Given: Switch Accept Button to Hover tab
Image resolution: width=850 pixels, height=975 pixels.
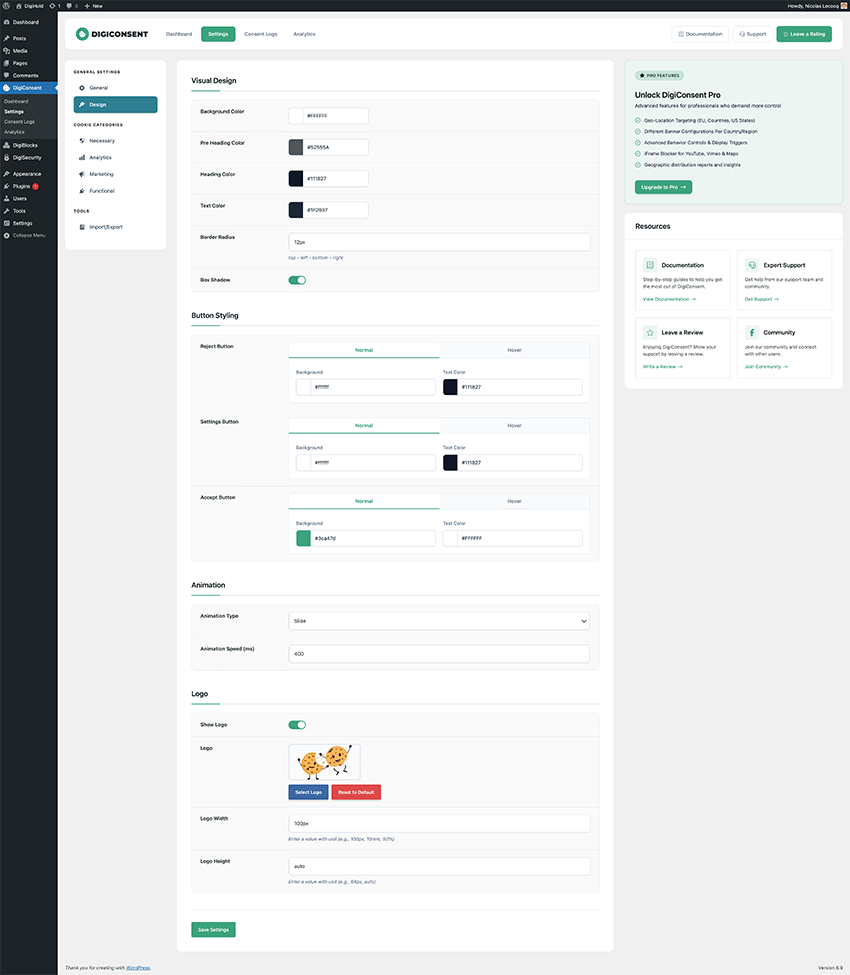Looking at the screenshot, I should pos(514,501).
